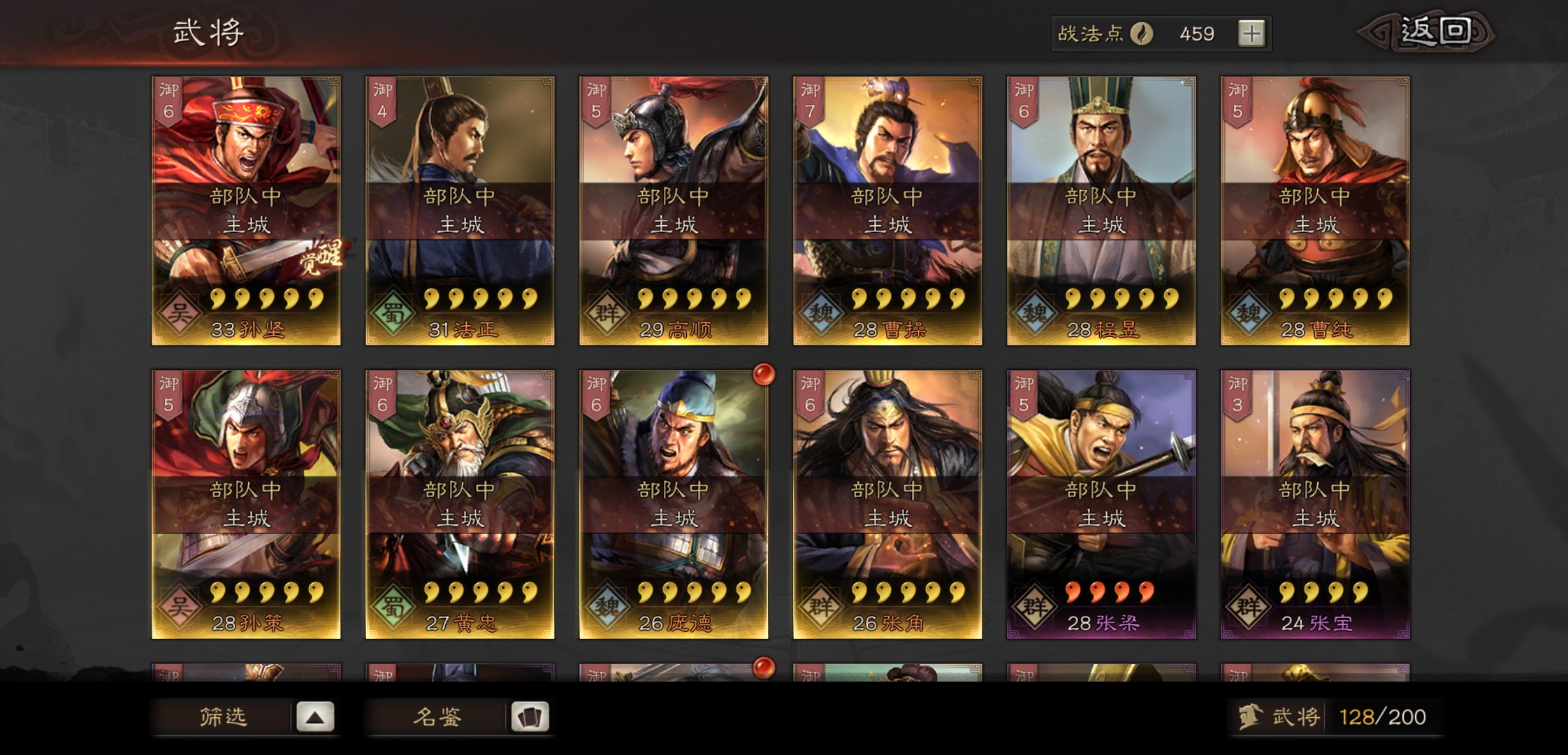Select the 孙坚 general card
The image size is (1568, 755).
[x=246, y=210]
